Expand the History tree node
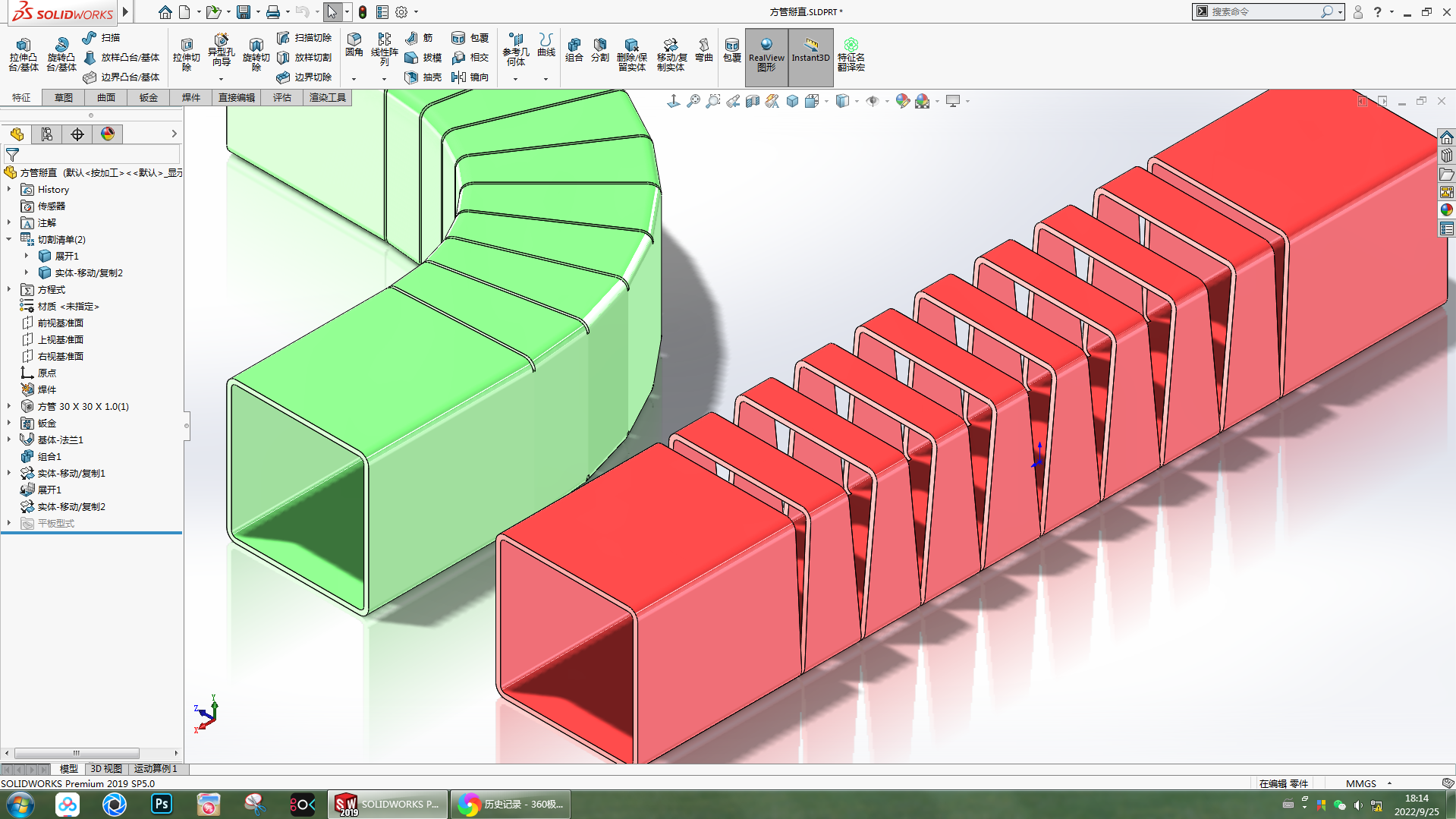 click(9, 189)
